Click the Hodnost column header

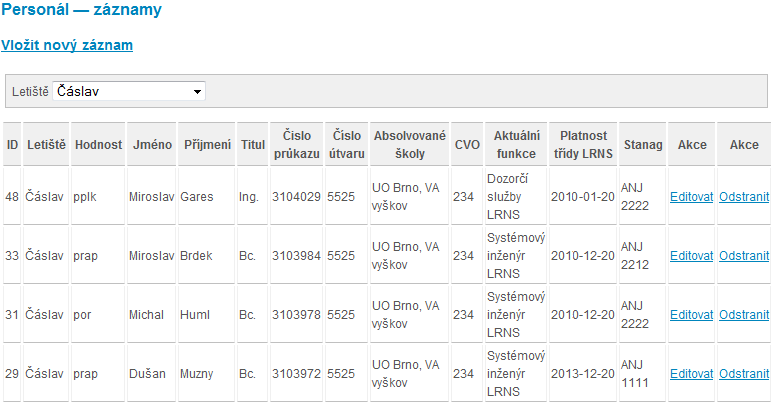[98, 144]
